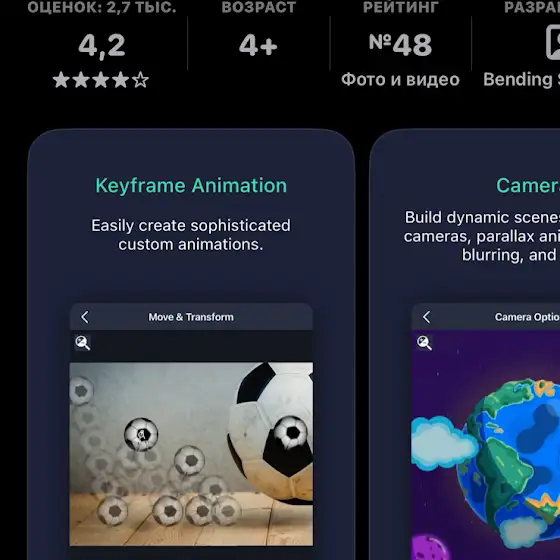Open developer Bending page link
The width and height of the screenshot is (560, 560).
point(521,80)
